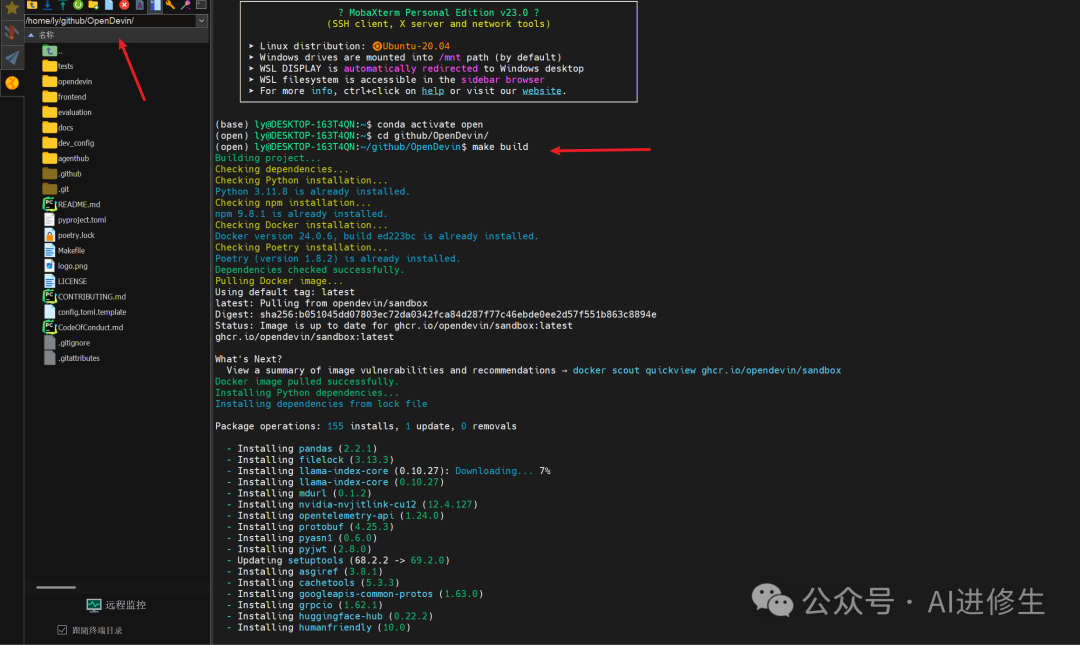The height and width of the screenshot is (645, 1080).
Task: Expand the remote path dropdown arrow
Action: click(x=201, y=21)
